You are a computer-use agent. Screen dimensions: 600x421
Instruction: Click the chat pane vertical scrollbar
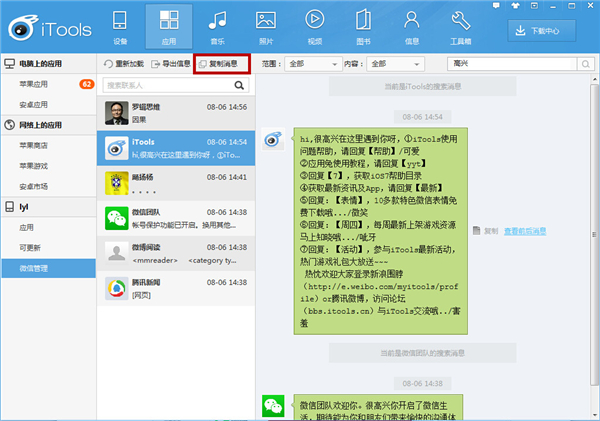[x=594, y=235]
